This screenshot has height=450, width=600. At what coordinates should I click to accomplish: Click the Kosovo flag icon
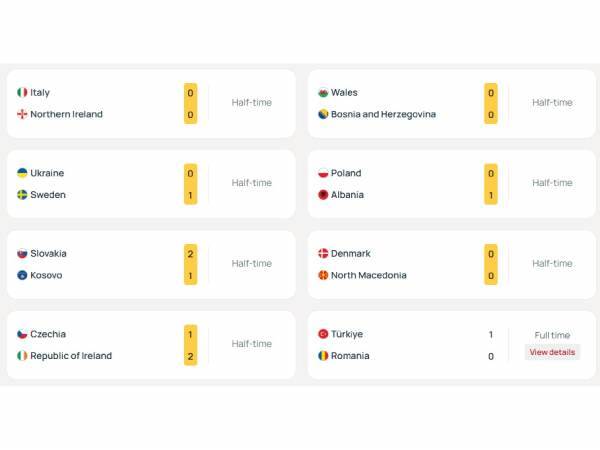[22, 276]
